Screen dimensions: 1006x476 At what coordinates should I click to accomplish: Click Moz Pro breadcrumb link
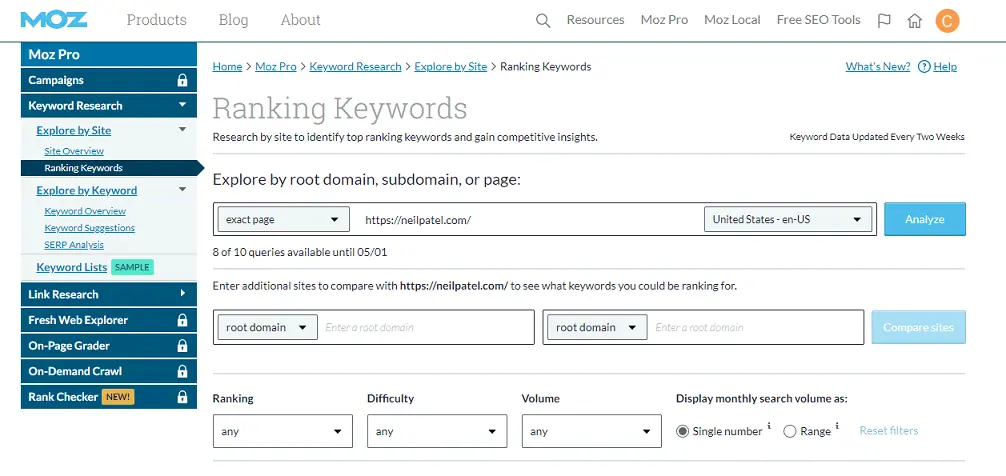tap(276, 67)
